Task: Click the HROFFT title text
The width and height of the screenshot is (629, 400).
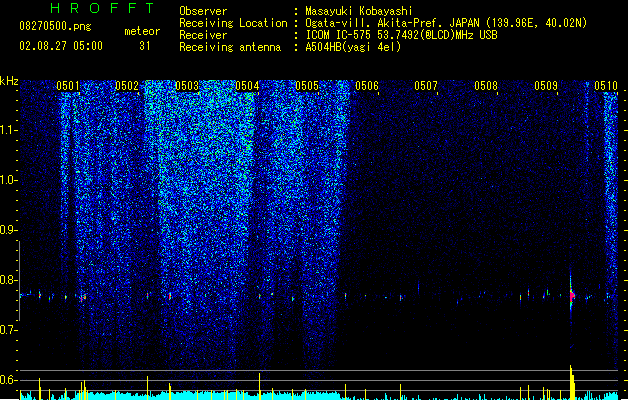Action: pyautogui.click(x=103, y=8)
